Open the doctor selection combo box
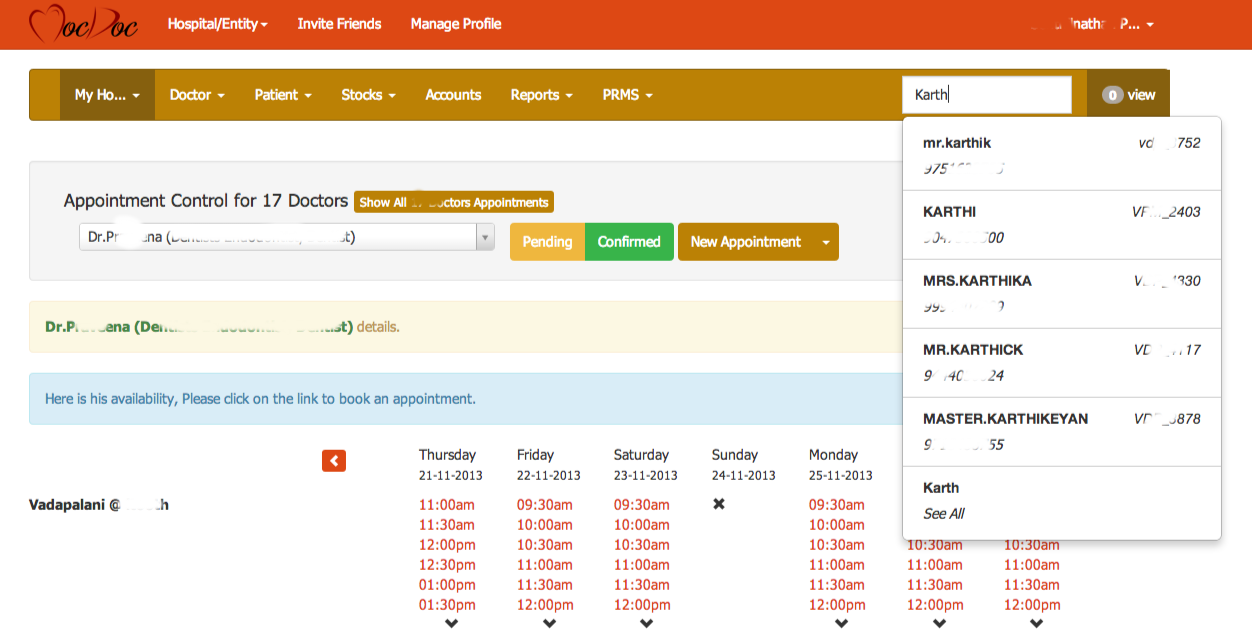The image size is (1252, 630). [287, 237]
